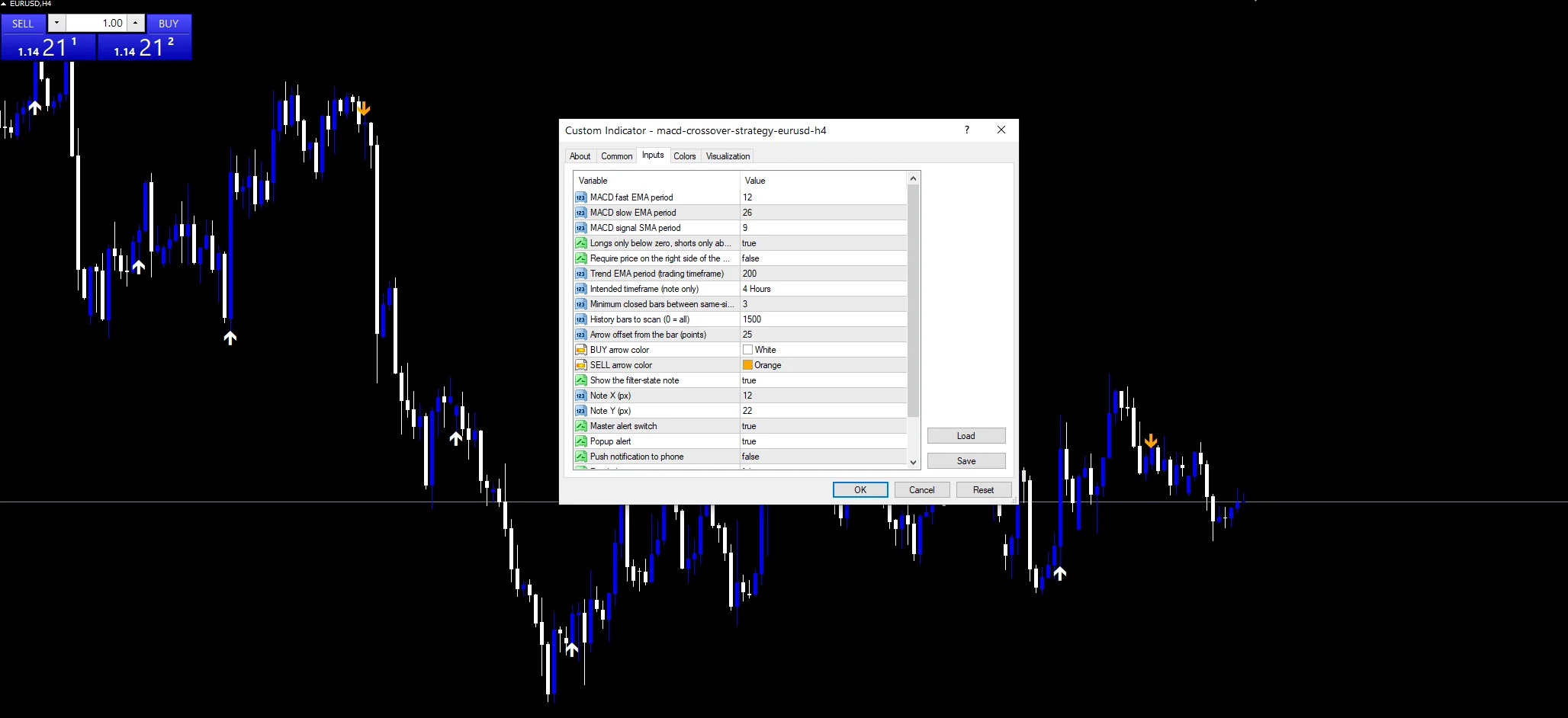The image size is (1568, 718).
Task: Select the Inputs tab
Action: (653, 155)
